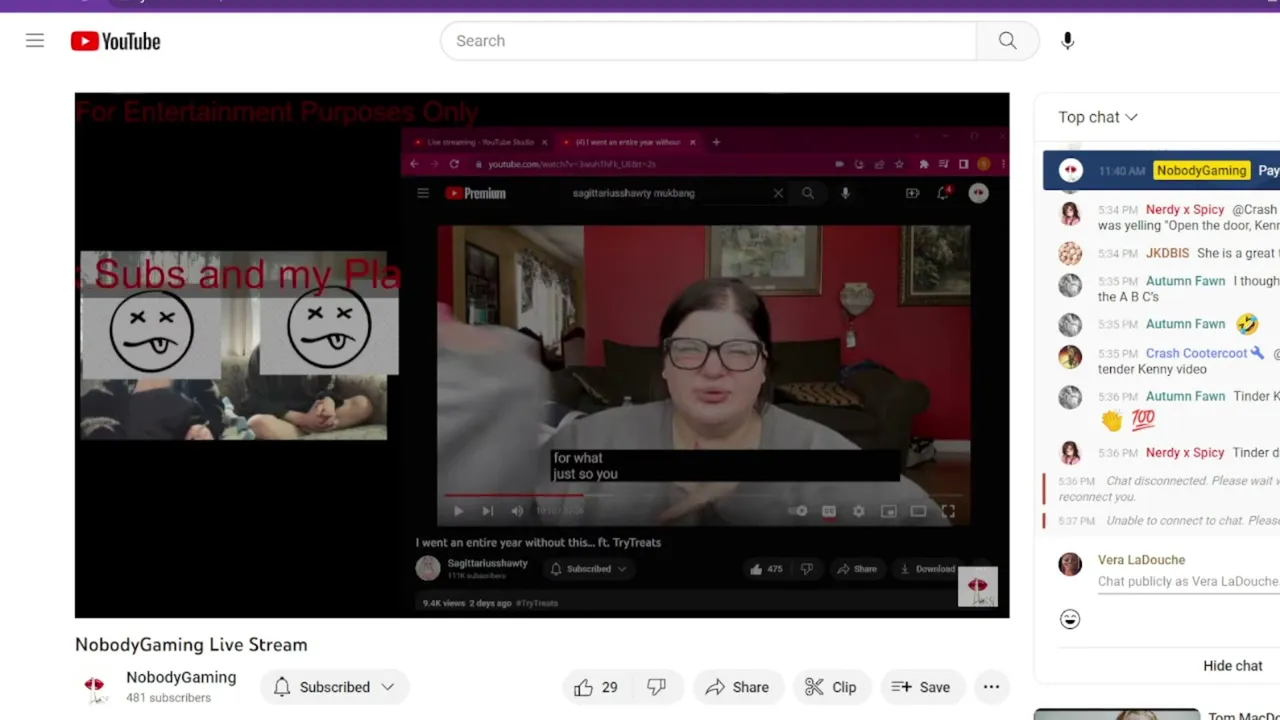Screen dimensions: 1280x720
Task: Open the chat emoji picker
Action: click(x=1070, y=619)
